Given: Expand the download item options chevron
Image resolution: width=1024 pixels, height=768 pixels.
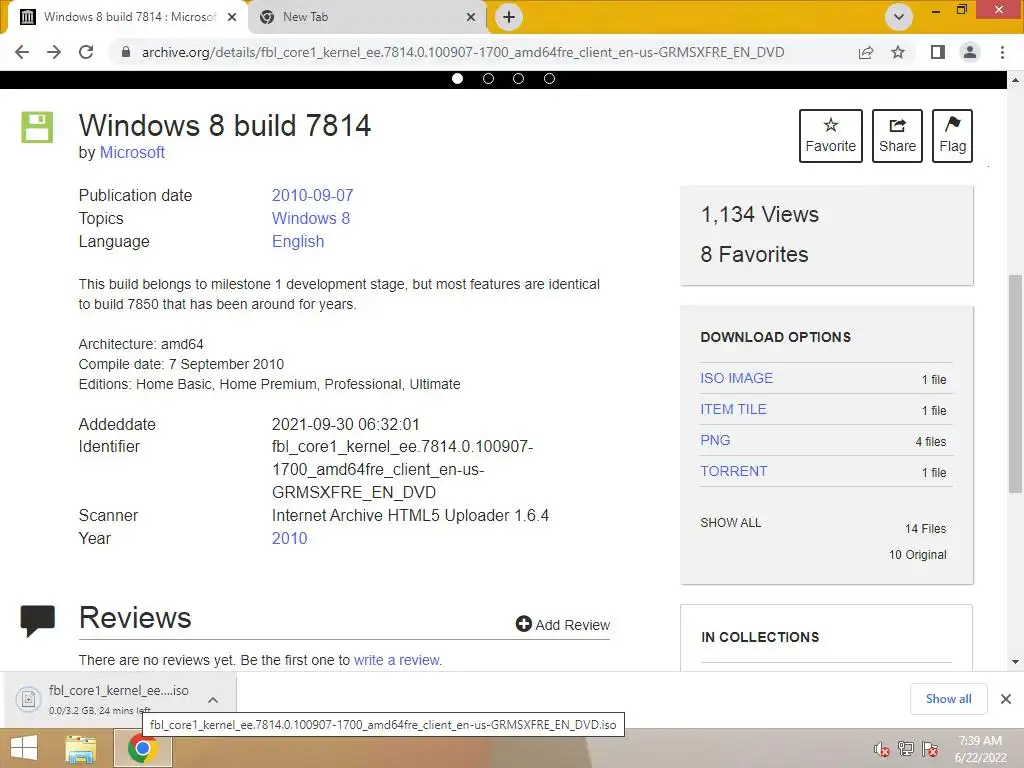Looking at the screenshot, I should (213, 699).
